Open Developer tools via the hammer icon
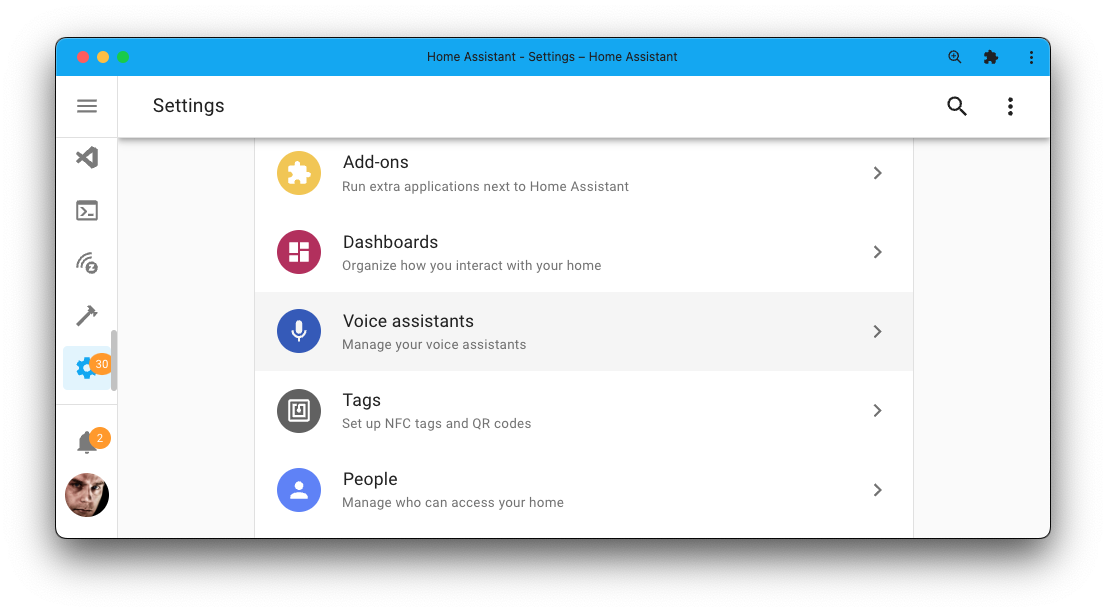 87,315
